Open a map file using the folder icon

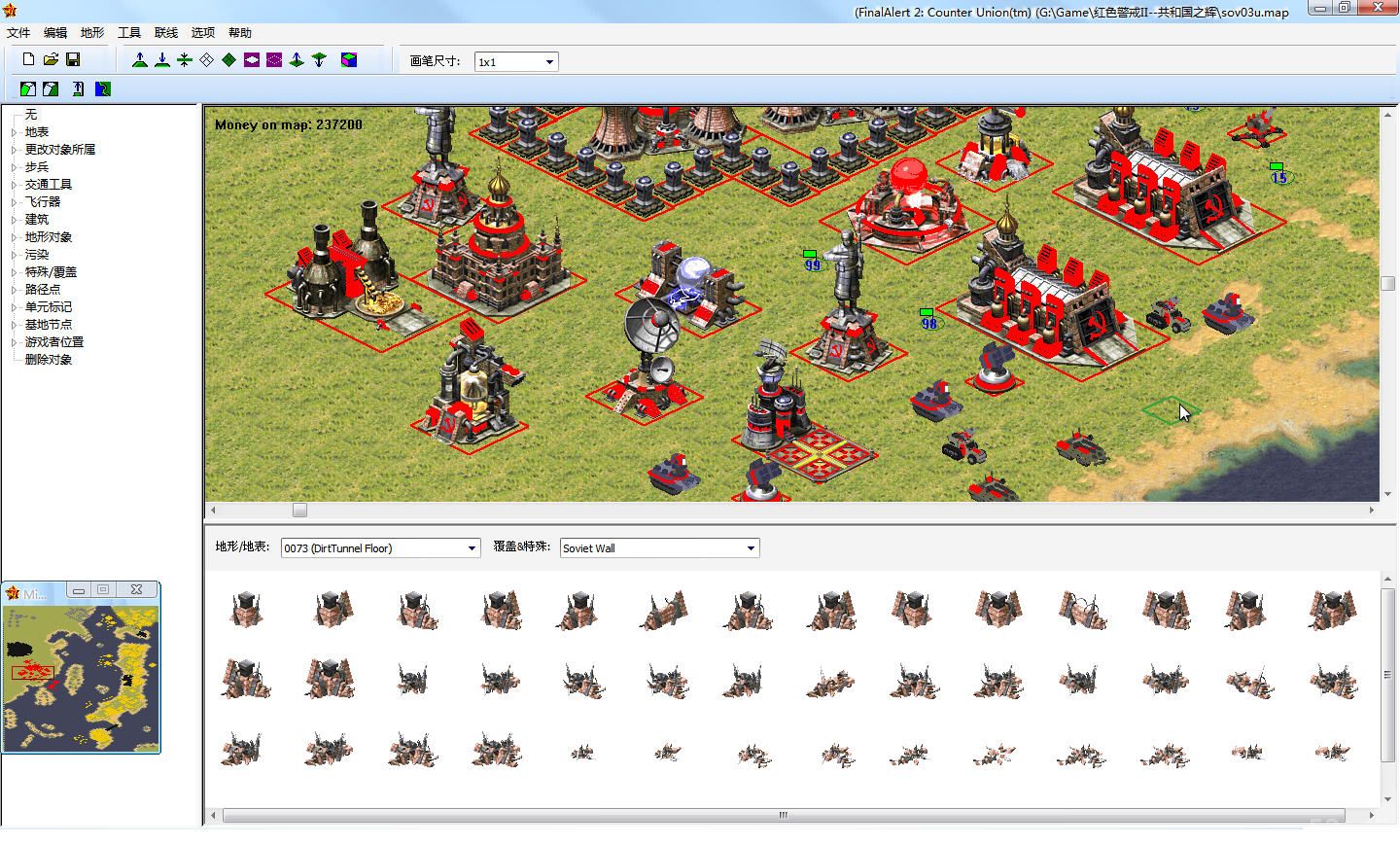[x=51, y=60]
